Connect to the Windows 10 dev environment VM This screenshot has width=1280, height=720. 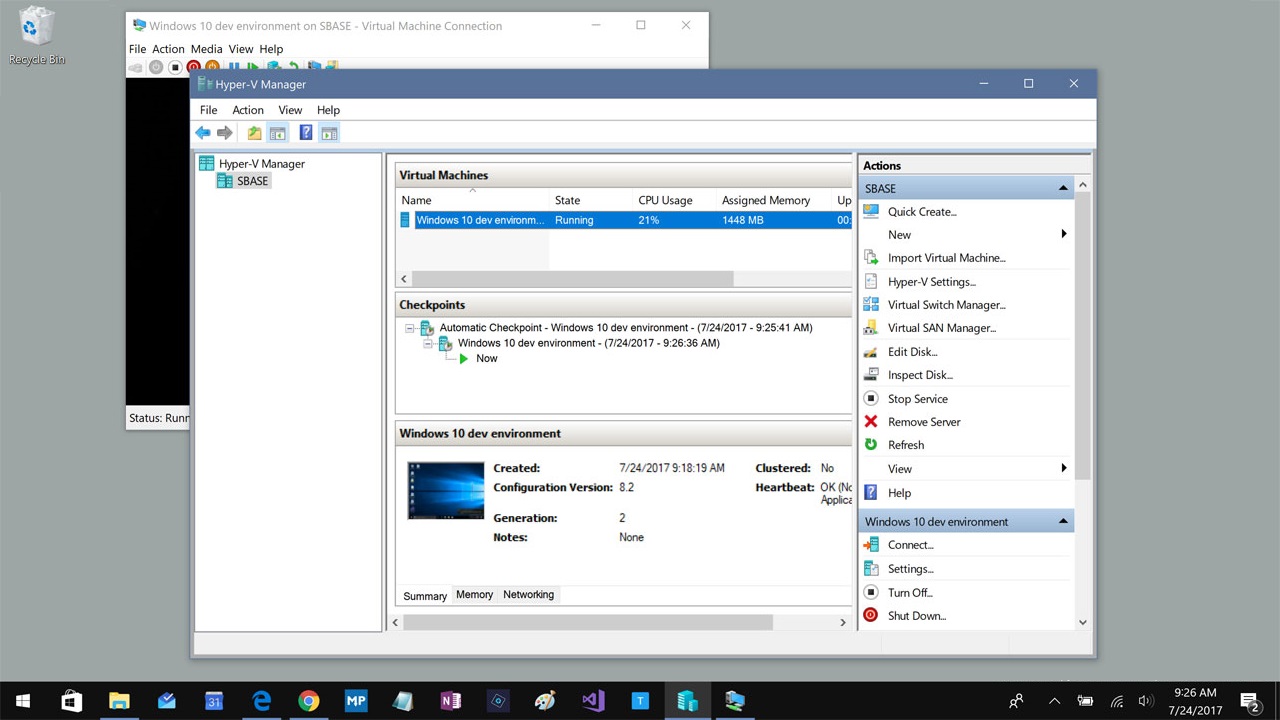pos(909,544)
